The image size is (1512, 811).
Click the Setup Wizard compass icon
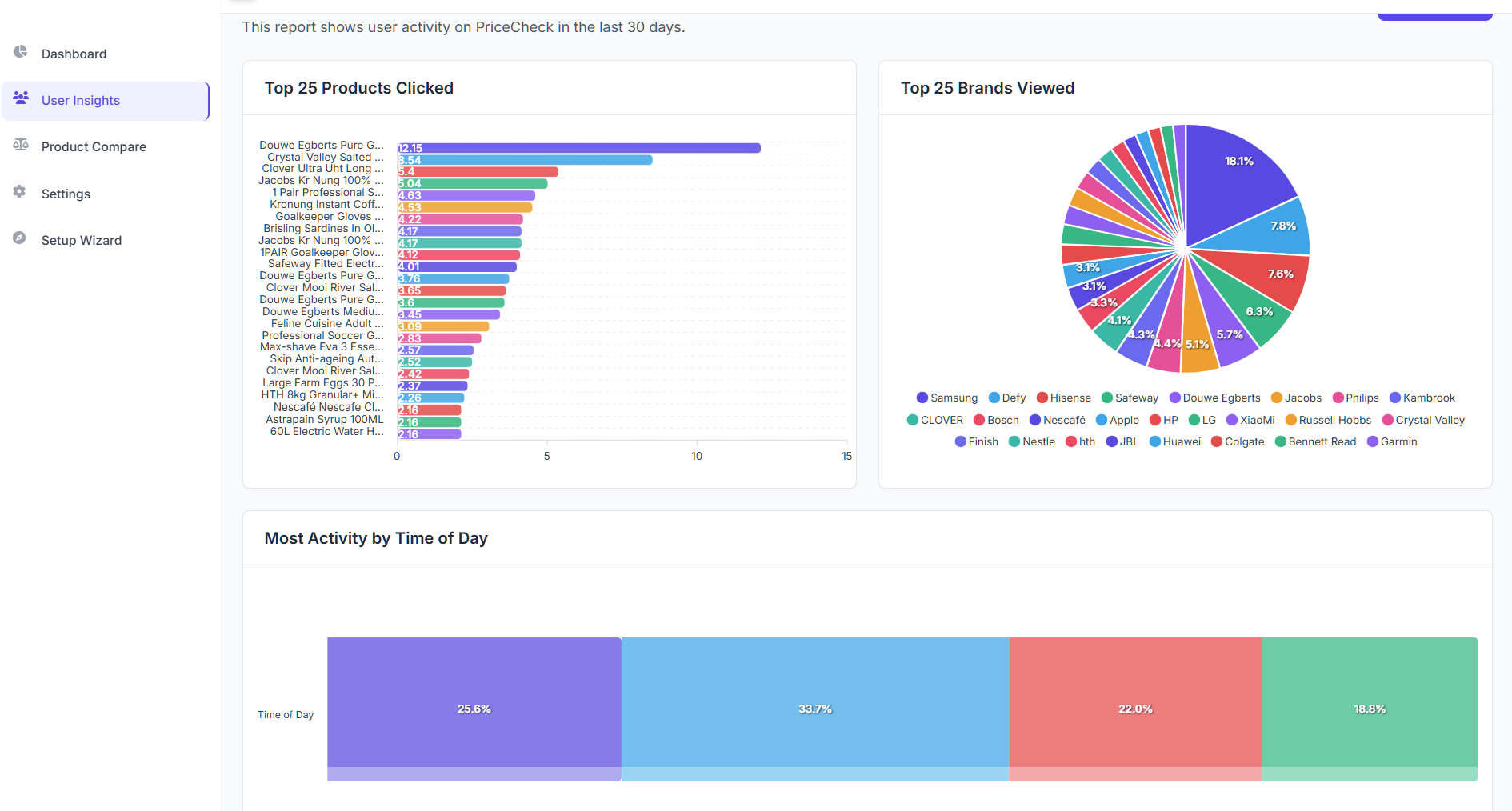click(20, 238)
